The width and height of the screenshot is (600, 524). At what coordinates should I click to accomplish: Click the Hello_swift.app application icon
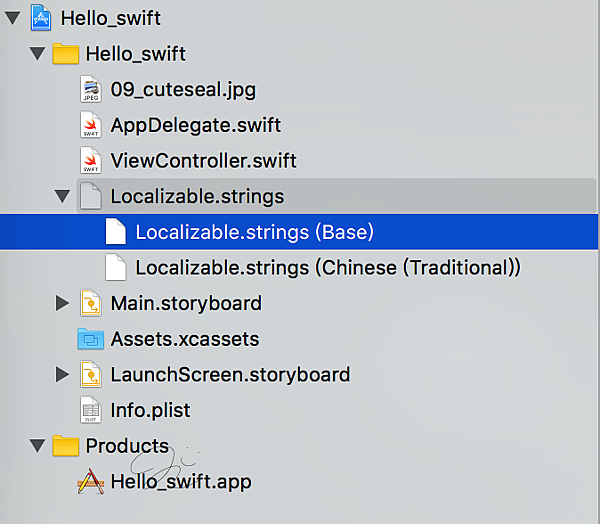point(90,482)
